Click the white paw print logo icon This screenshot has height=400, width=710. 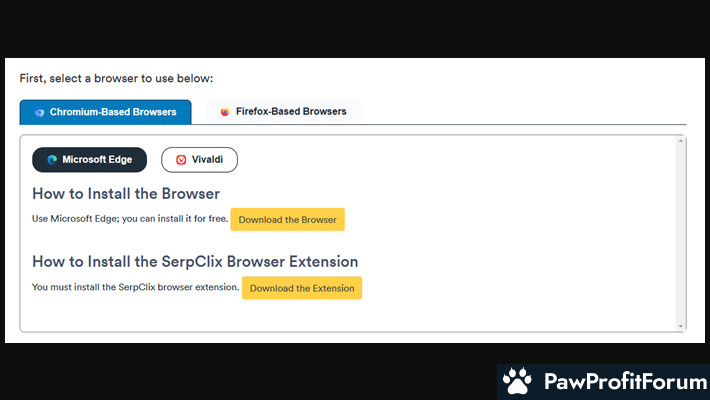(x=517, y=382)
